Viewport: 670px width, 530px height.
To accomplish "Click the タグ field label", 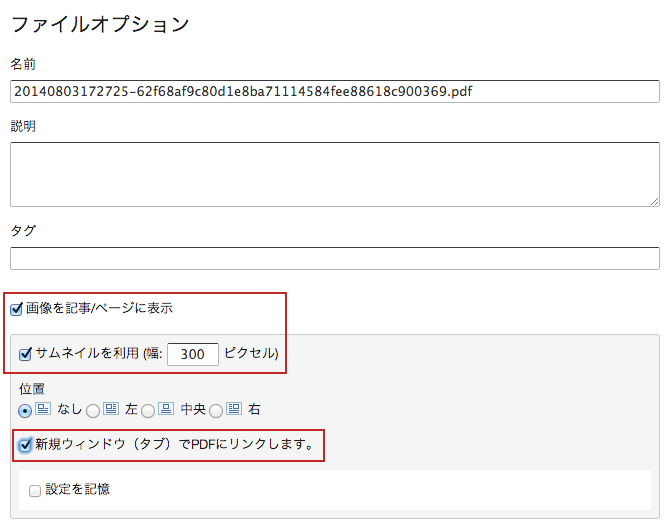I will 23,231.
